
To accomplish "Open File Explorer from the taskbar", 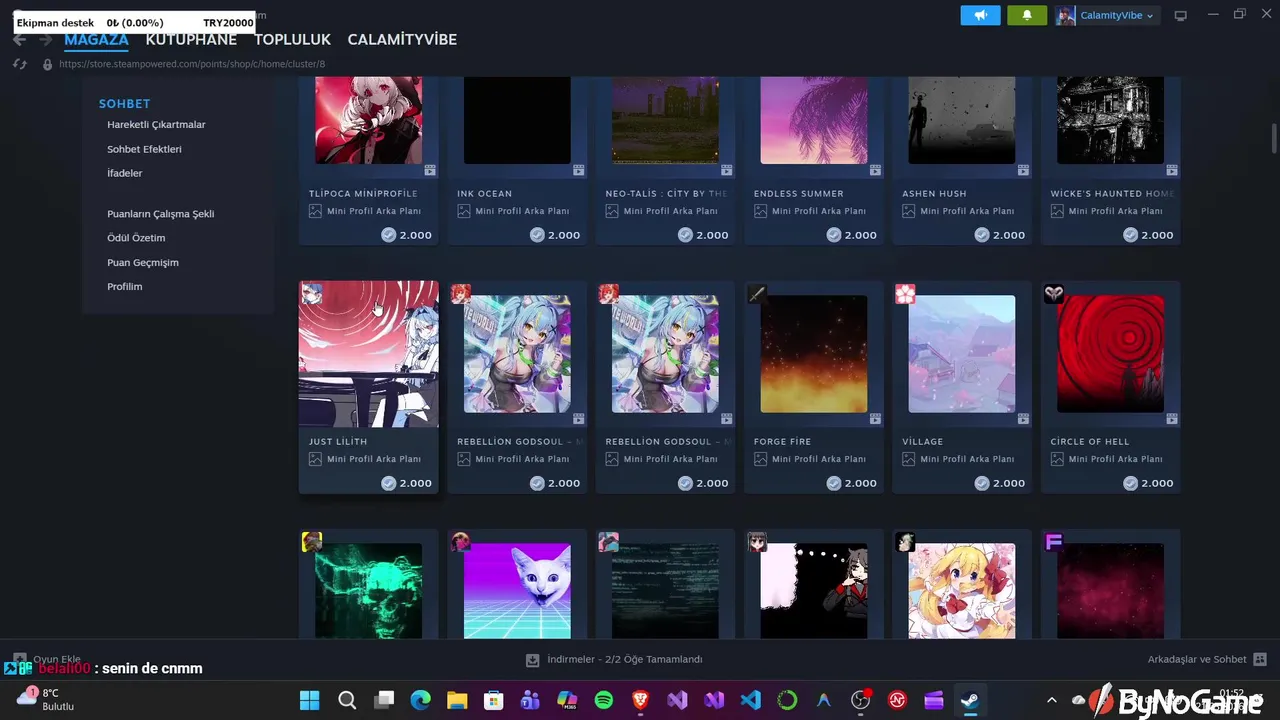I will coord(457,700).
